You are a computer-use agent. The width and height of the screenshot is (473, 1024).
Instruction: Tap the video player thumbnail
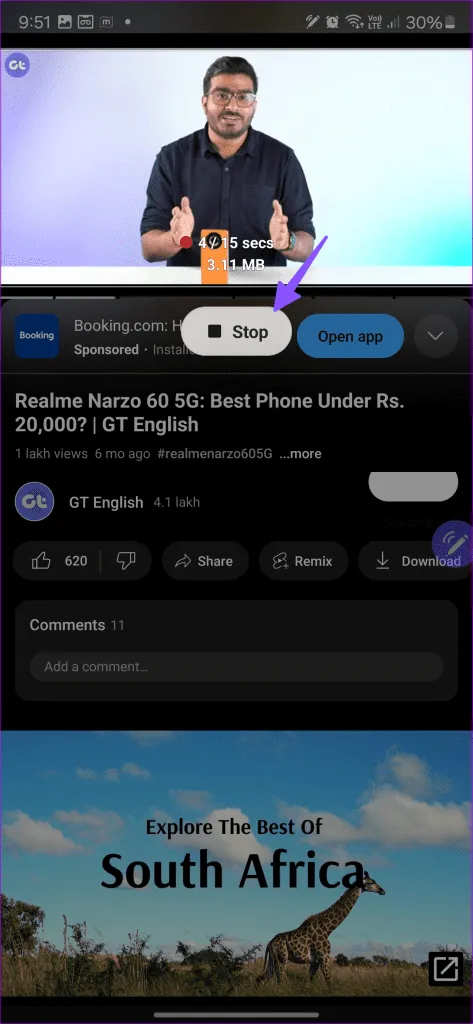[236, 167]
